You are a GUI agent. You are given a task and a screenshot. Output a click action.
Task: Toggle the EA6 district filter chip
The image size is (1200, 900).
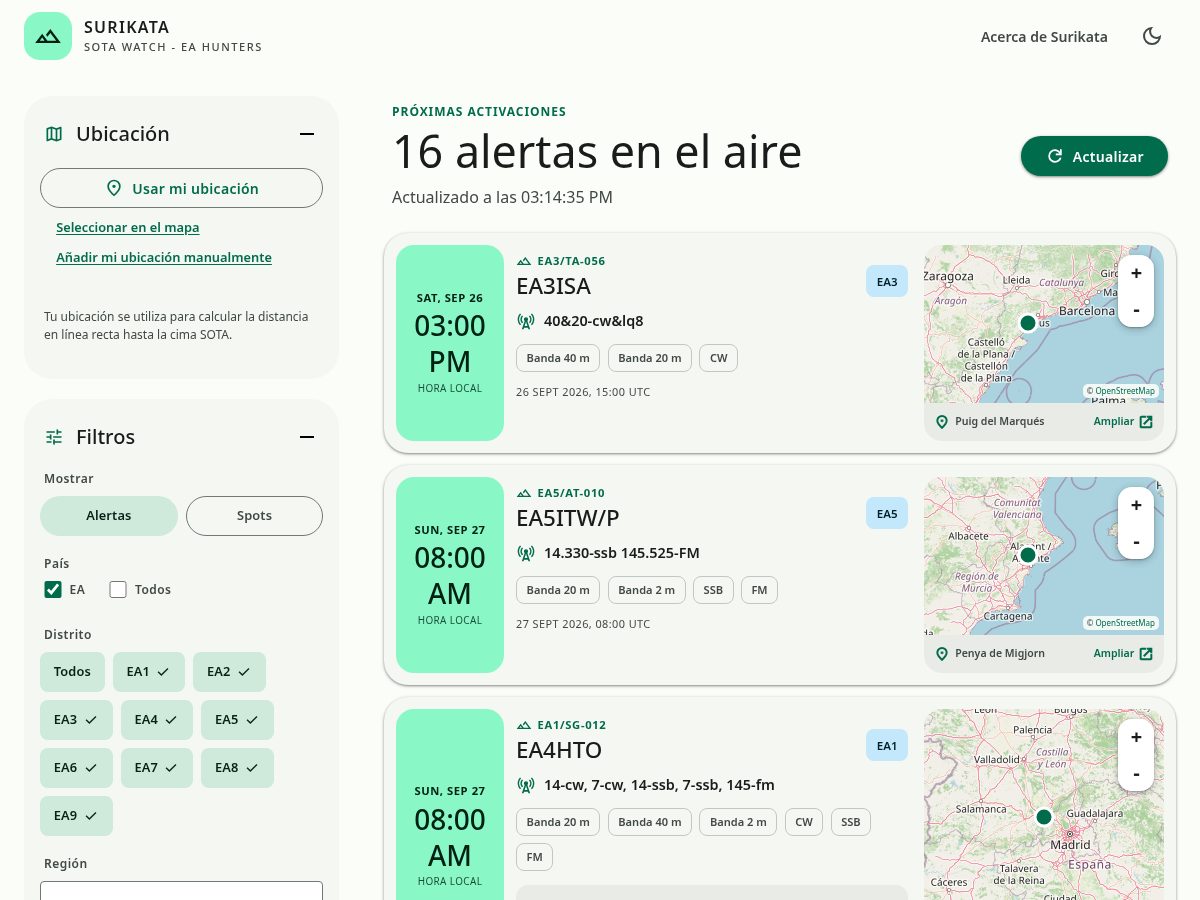76,768
